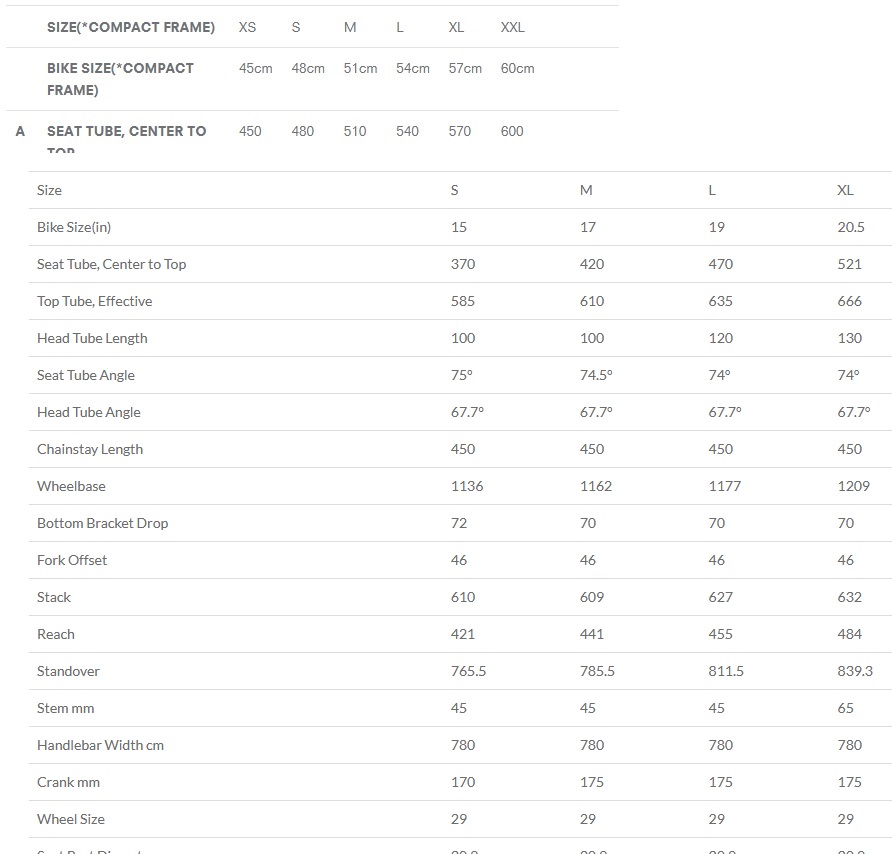Click the Handlebar Width cm label
This screenshot has height=854, width=892.
[100, 745]
